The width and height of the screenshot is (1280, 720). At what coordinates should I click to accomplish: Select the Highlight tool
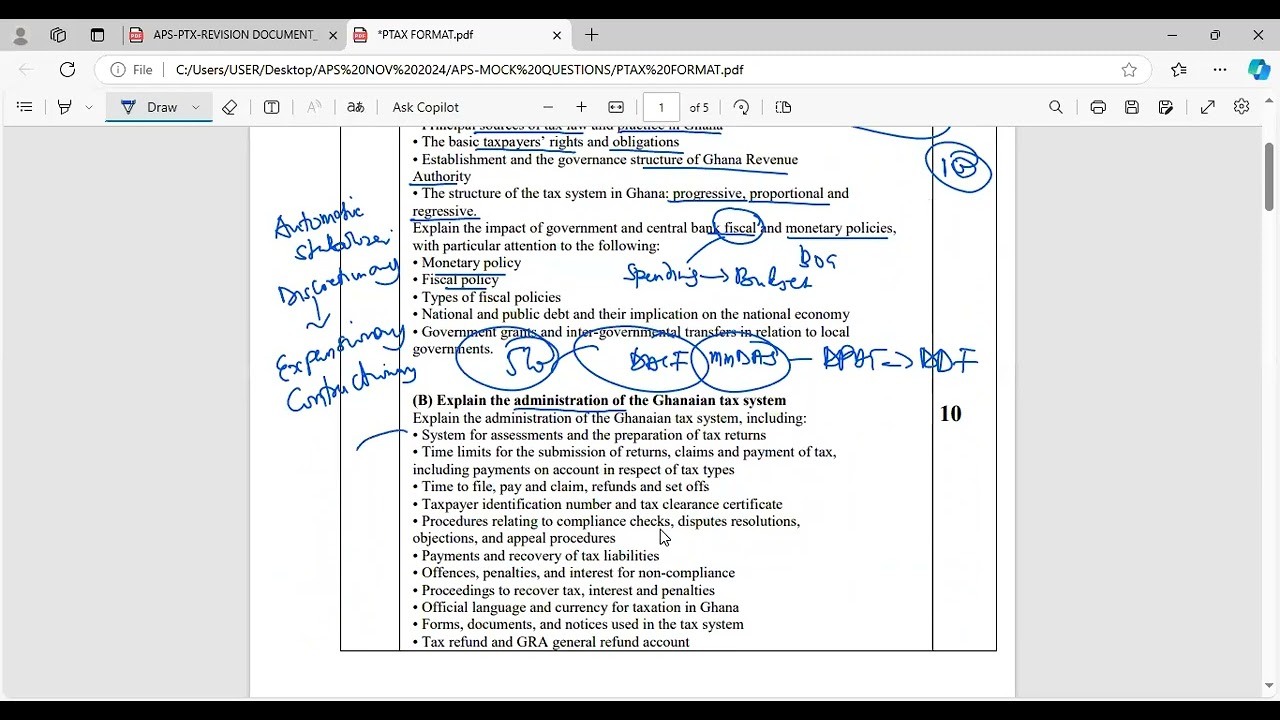pos(65,107)
